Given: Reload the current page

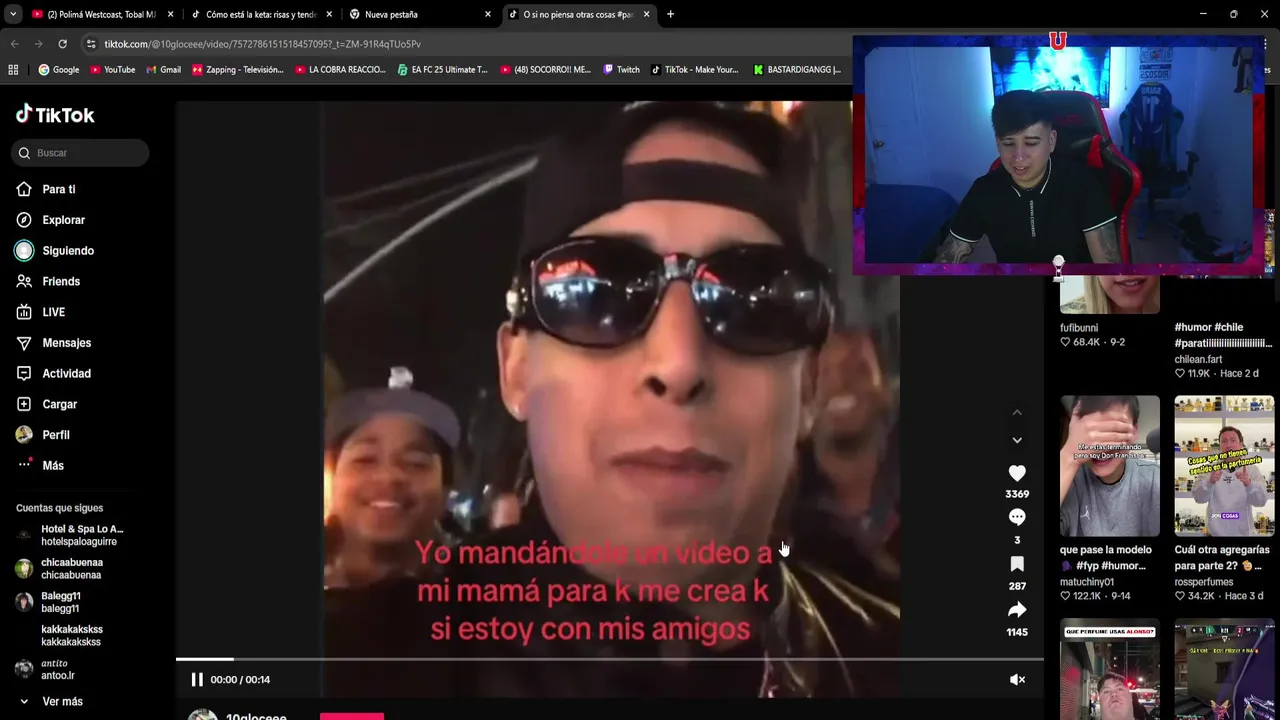Looking at the screenshot, I should coord(62,44).
